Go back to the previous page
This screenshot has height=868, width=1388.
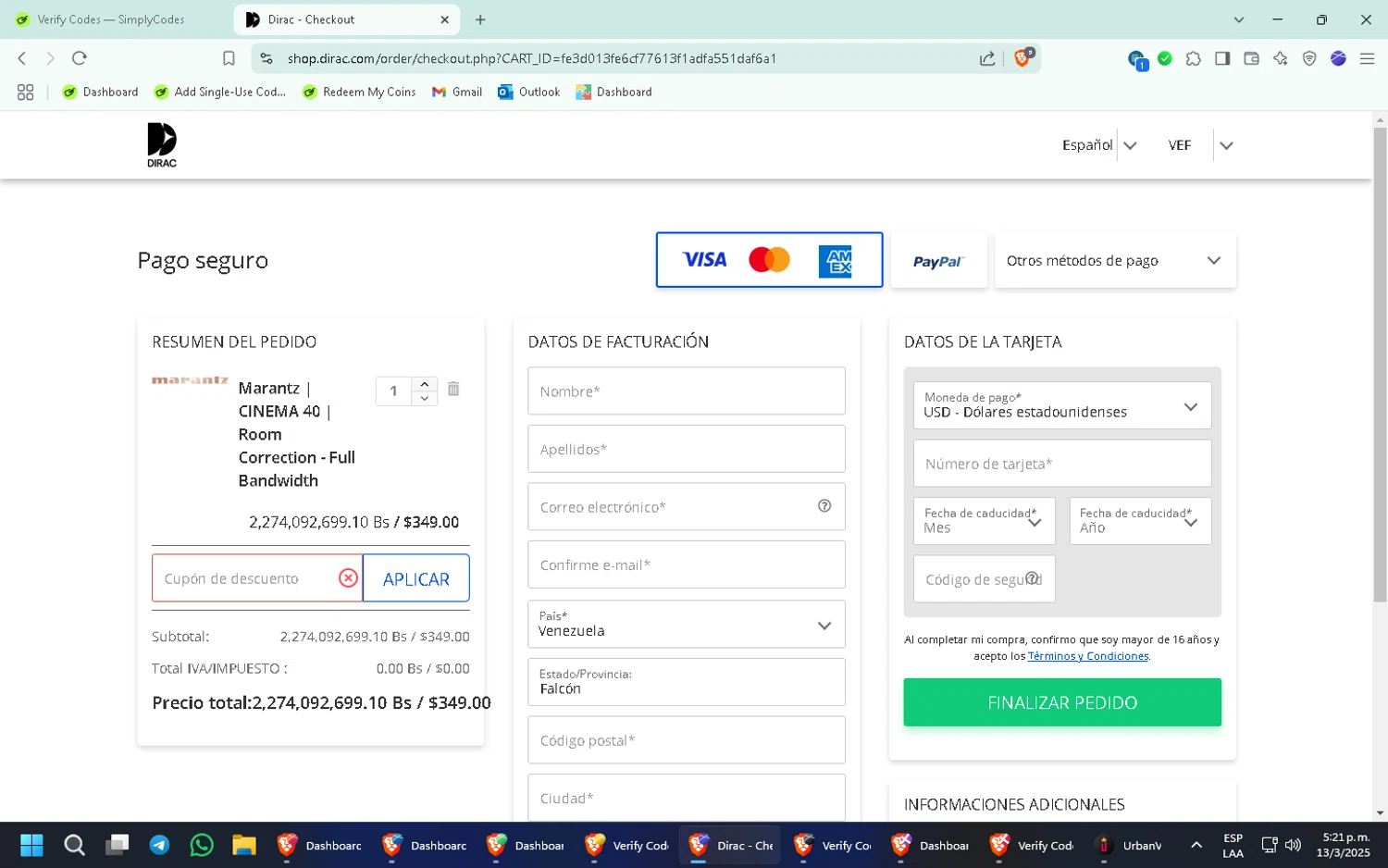[22, 58]
